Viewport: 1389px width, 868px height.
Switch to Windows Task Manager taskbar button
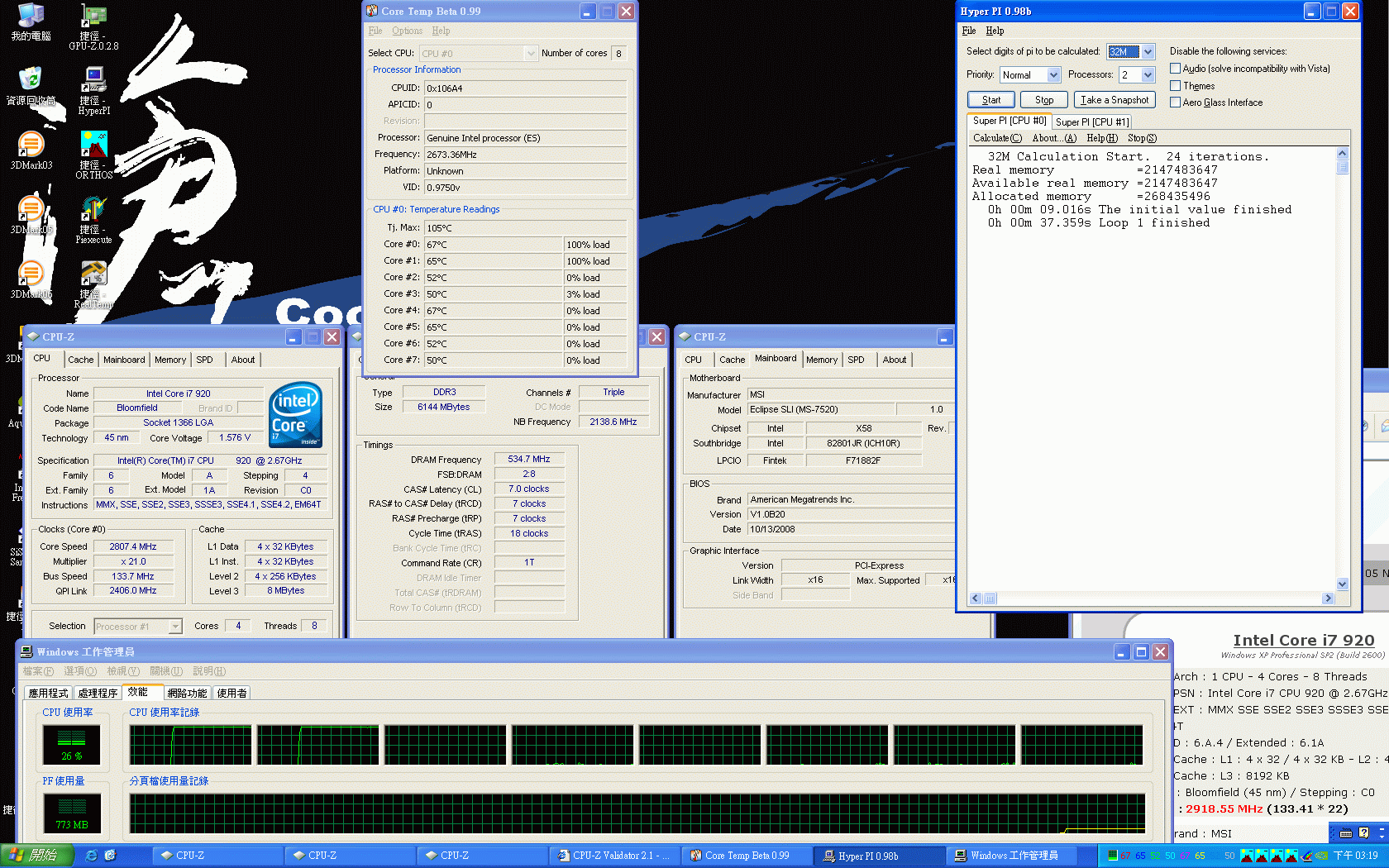tap(1011, 856)
